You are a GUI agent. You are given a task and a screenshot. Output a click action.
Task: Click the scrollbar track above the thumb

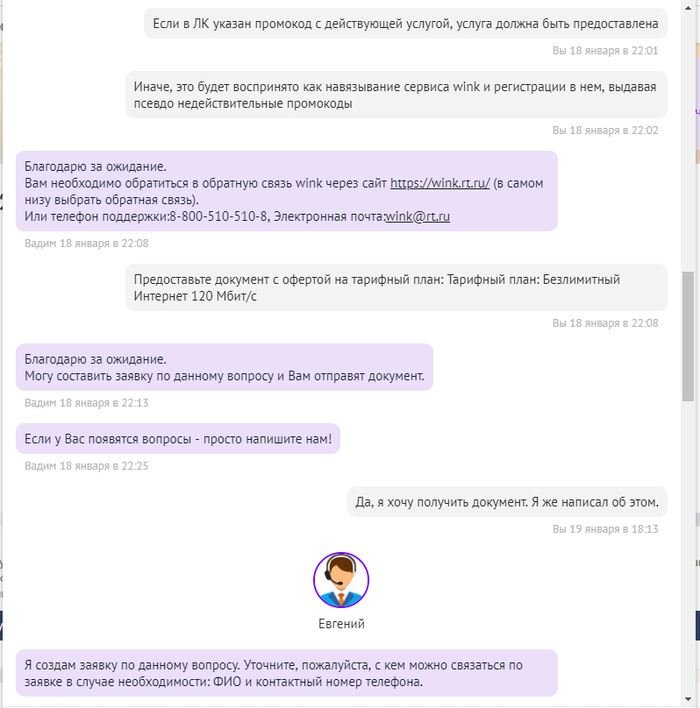click(x=688, y=142)
